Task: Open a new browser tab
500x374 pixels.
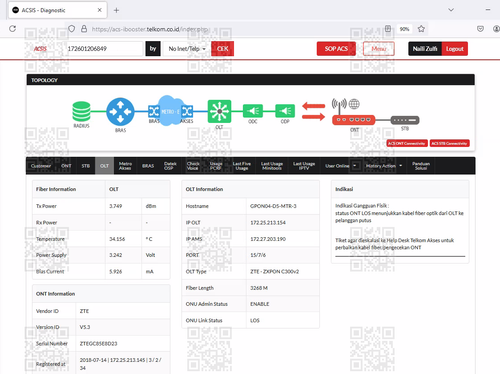Action: coord(116,10)
